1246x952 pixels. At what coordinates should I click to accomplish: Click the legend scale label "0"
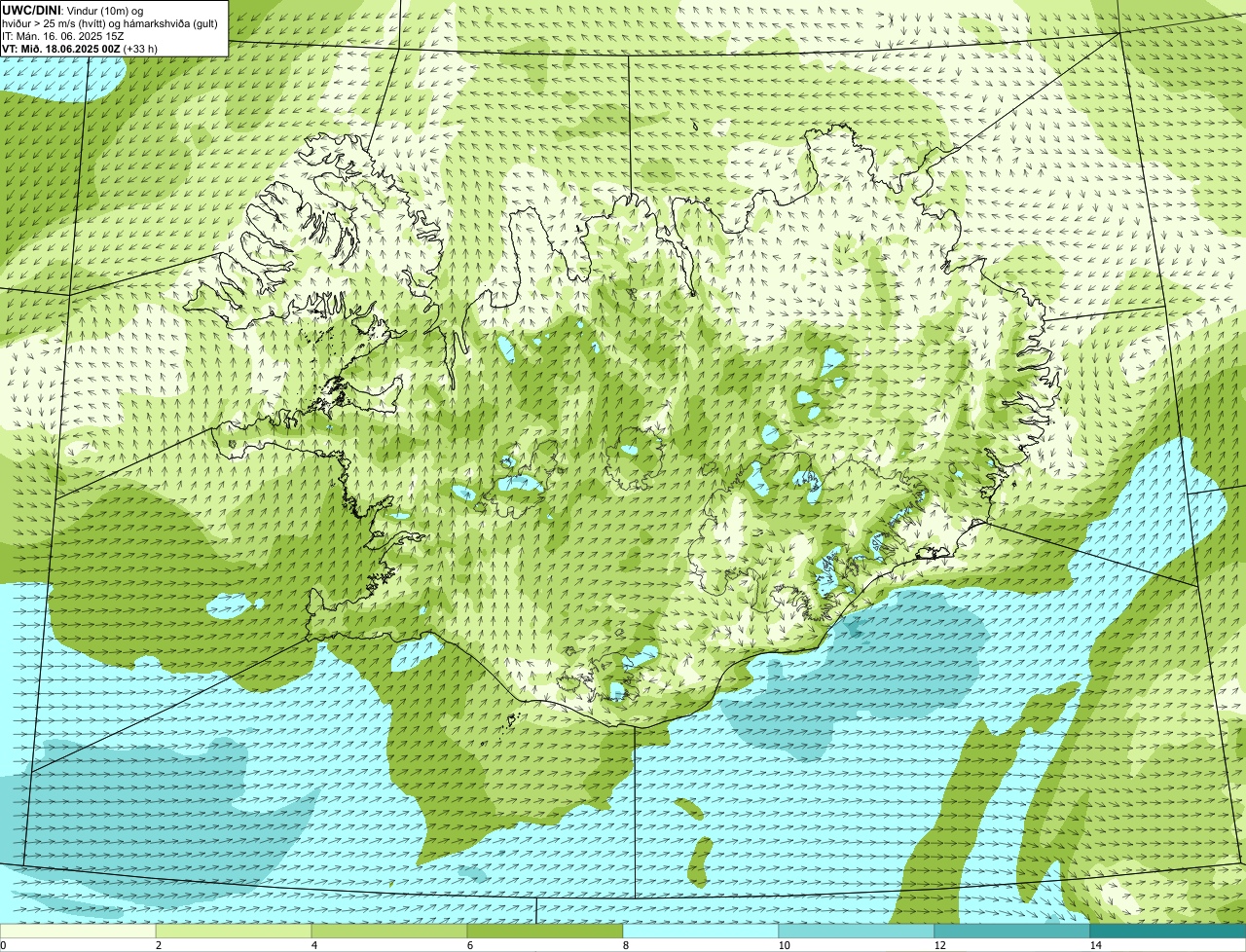click(3, 945)
